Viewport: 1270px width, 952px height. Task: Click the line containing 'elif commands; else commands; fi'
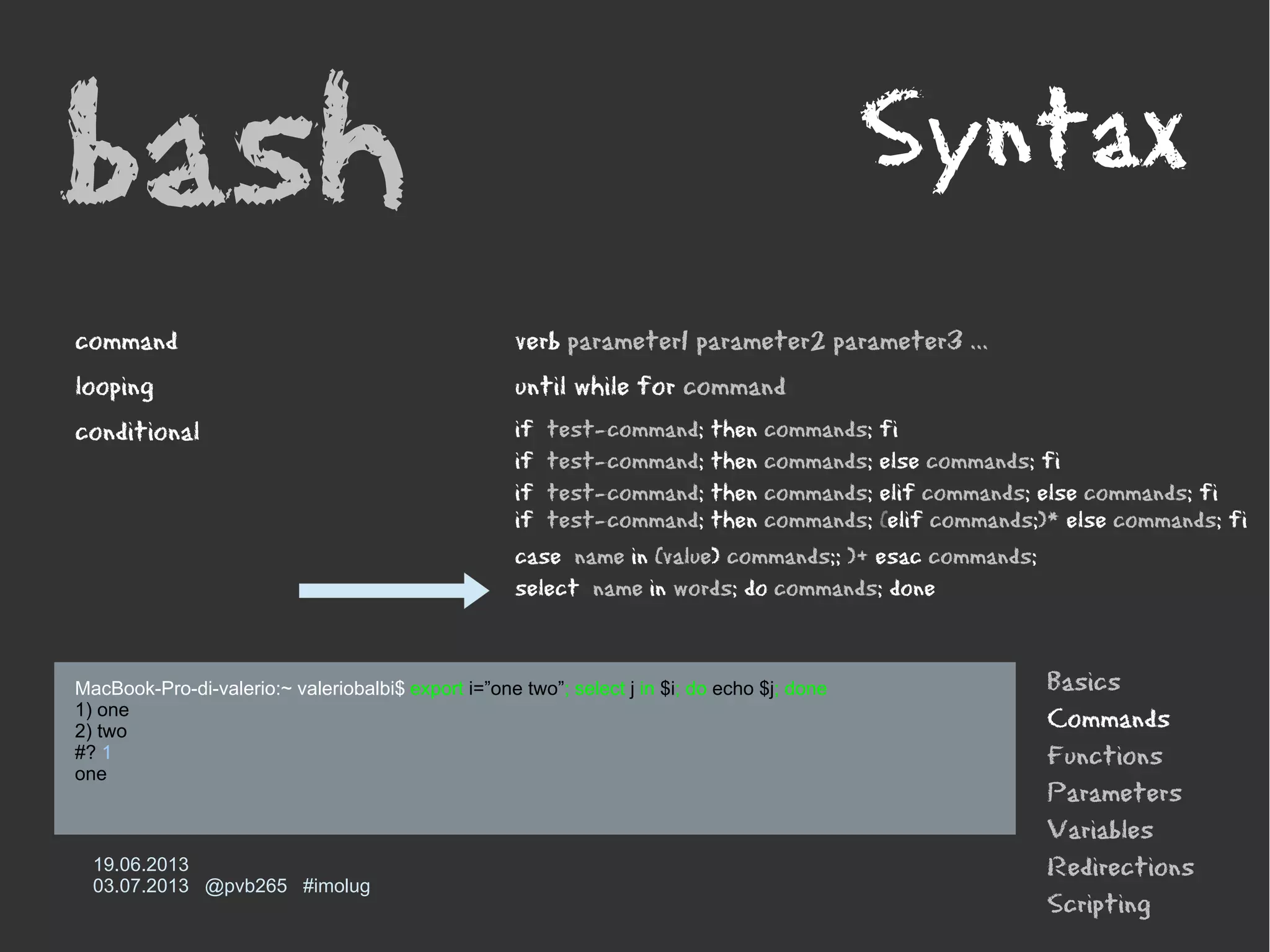(866, 492)
